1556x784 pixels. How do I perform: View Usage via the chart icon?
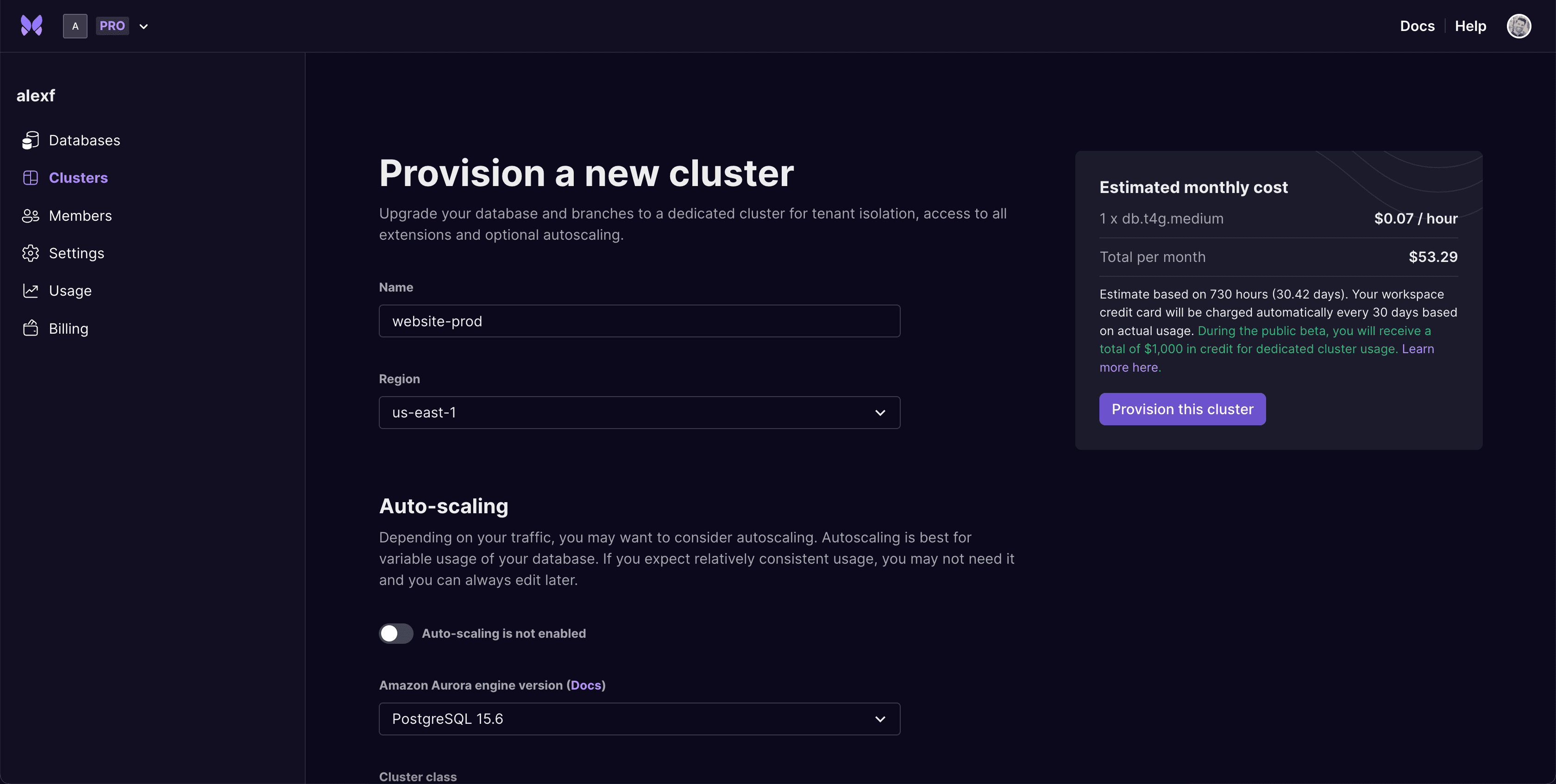click(x=31, y=290)
